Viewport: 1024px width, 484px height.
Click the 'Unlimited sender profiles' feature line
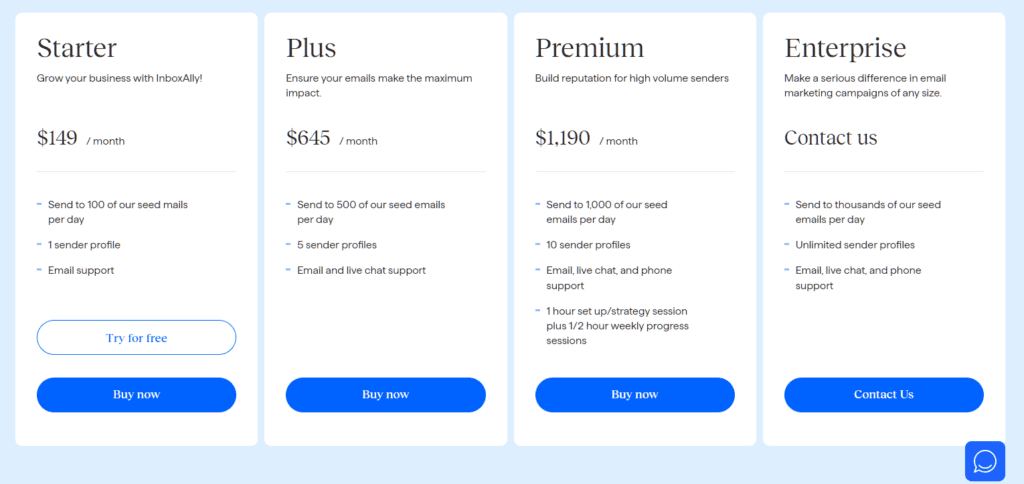click(855, 245)
